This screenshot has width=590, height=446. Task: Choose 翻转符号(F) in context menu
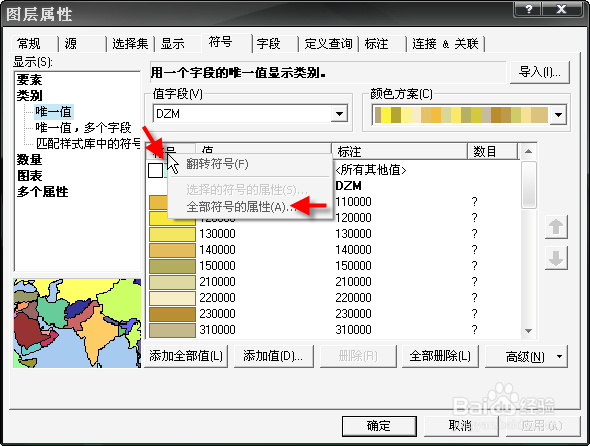217,164
